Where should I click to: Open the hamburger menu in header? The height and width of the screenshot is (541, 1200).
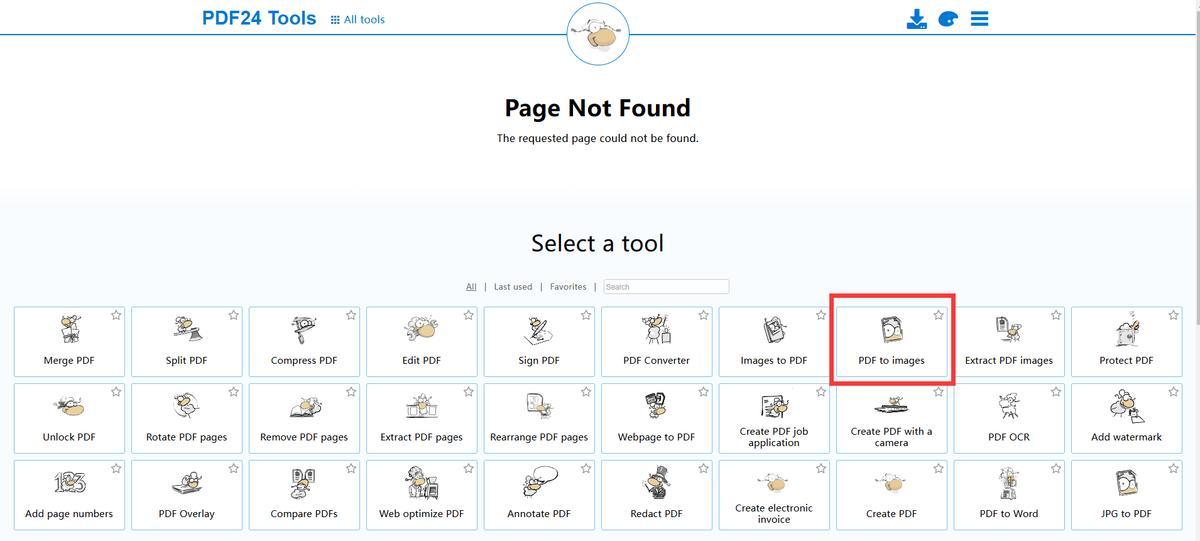coord(979,19)
